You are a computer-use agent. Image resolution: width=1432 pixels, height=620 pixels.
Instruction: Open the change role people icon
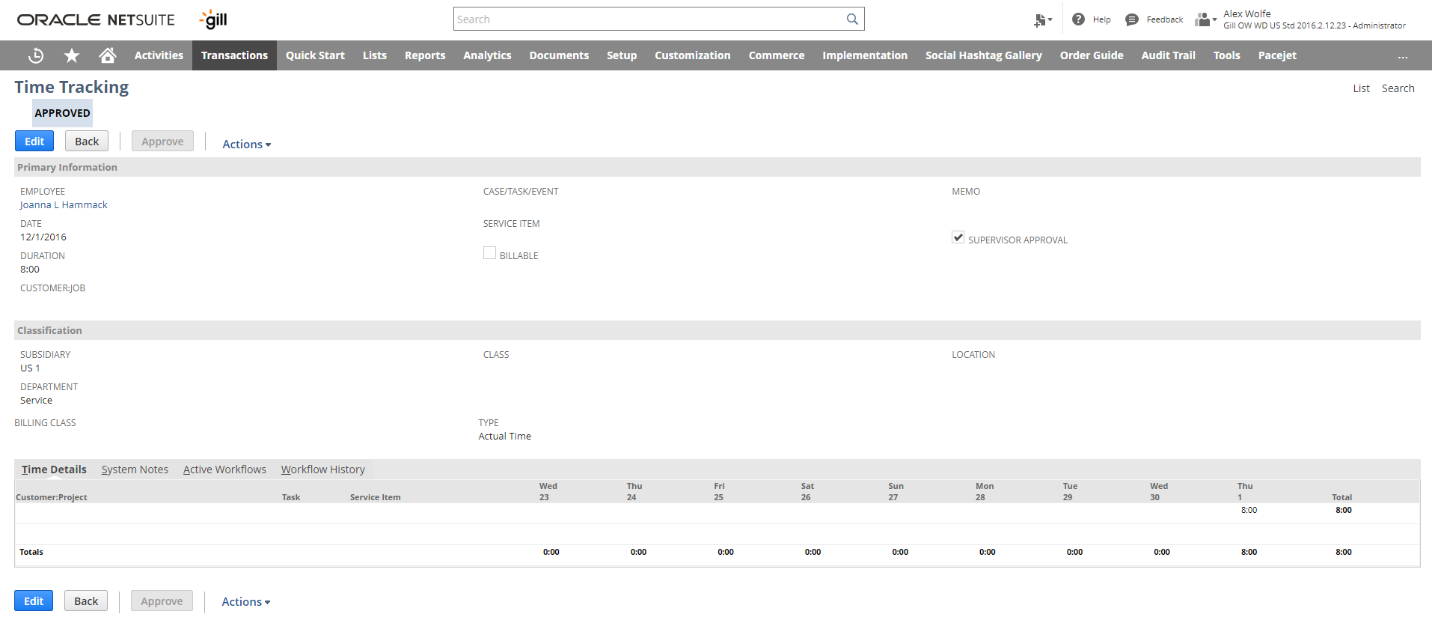1205,20
